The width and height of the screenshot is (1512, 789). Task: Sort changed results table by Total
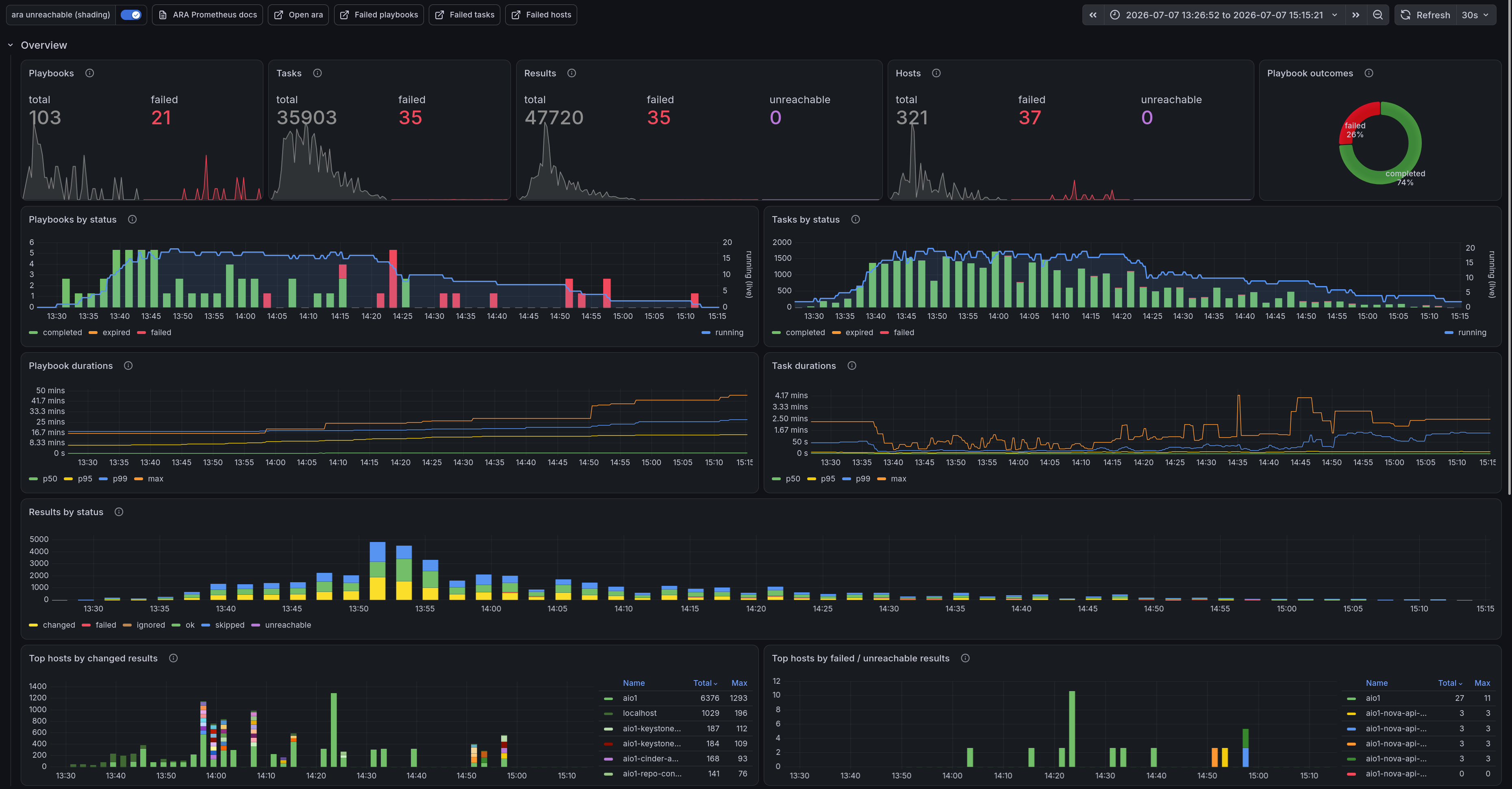point(705,683)
